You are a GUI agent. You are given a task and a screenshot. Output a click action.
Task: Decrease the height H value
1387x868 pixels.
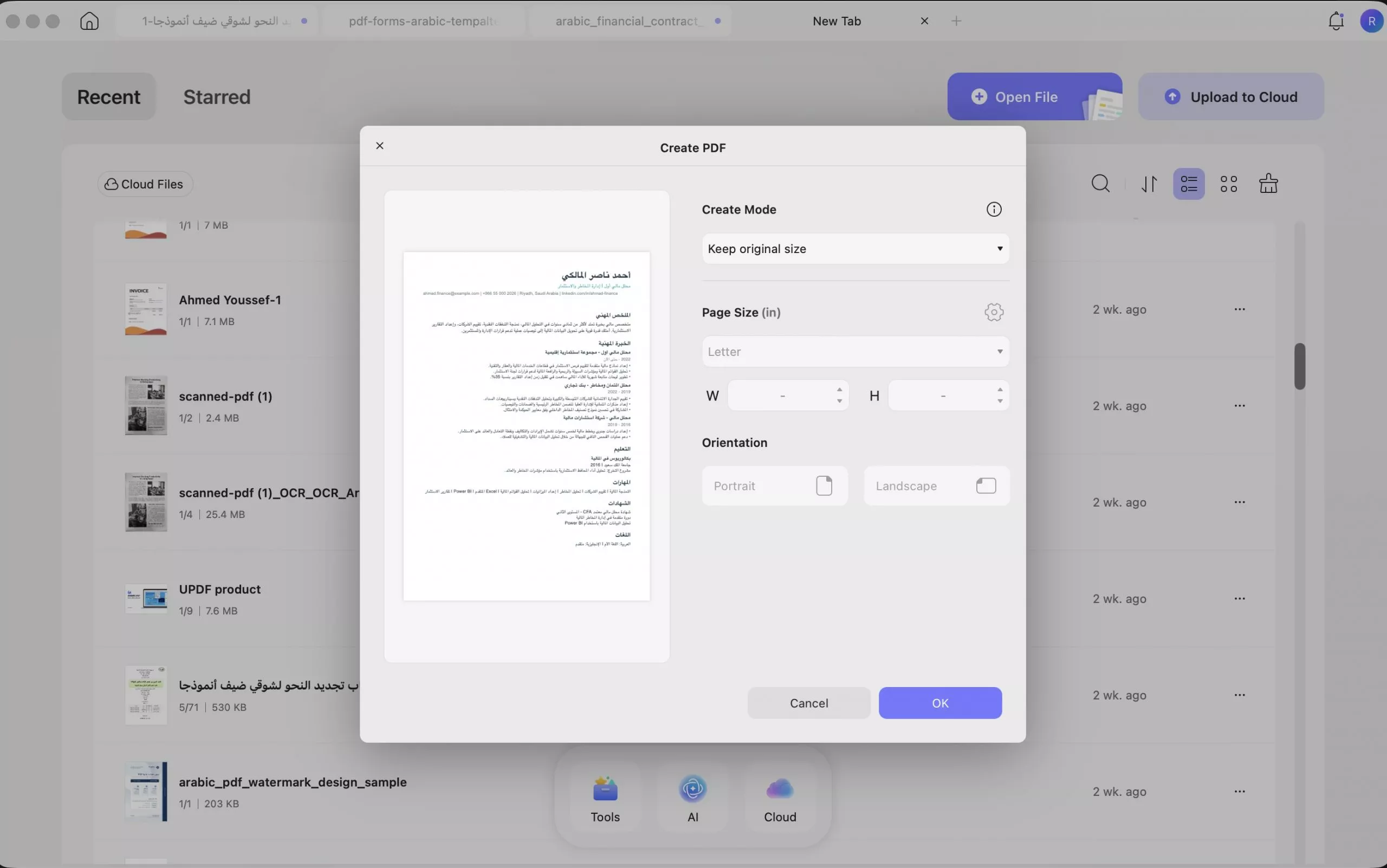(1000, 401)
